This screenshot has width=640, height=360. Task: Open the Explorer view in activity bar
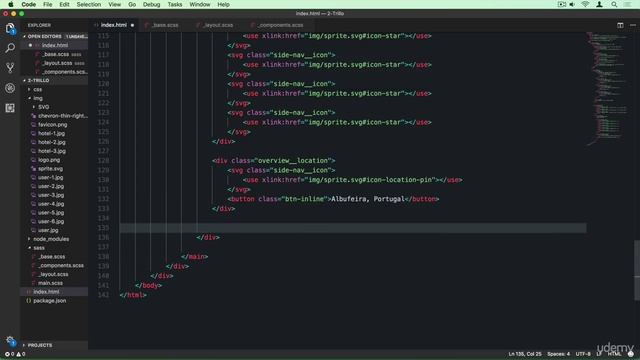coord(10,29)
